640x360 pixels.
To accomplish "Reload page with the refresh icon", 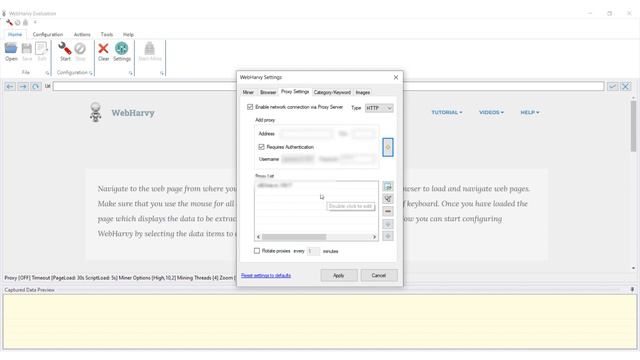I will tap(36, 87).
